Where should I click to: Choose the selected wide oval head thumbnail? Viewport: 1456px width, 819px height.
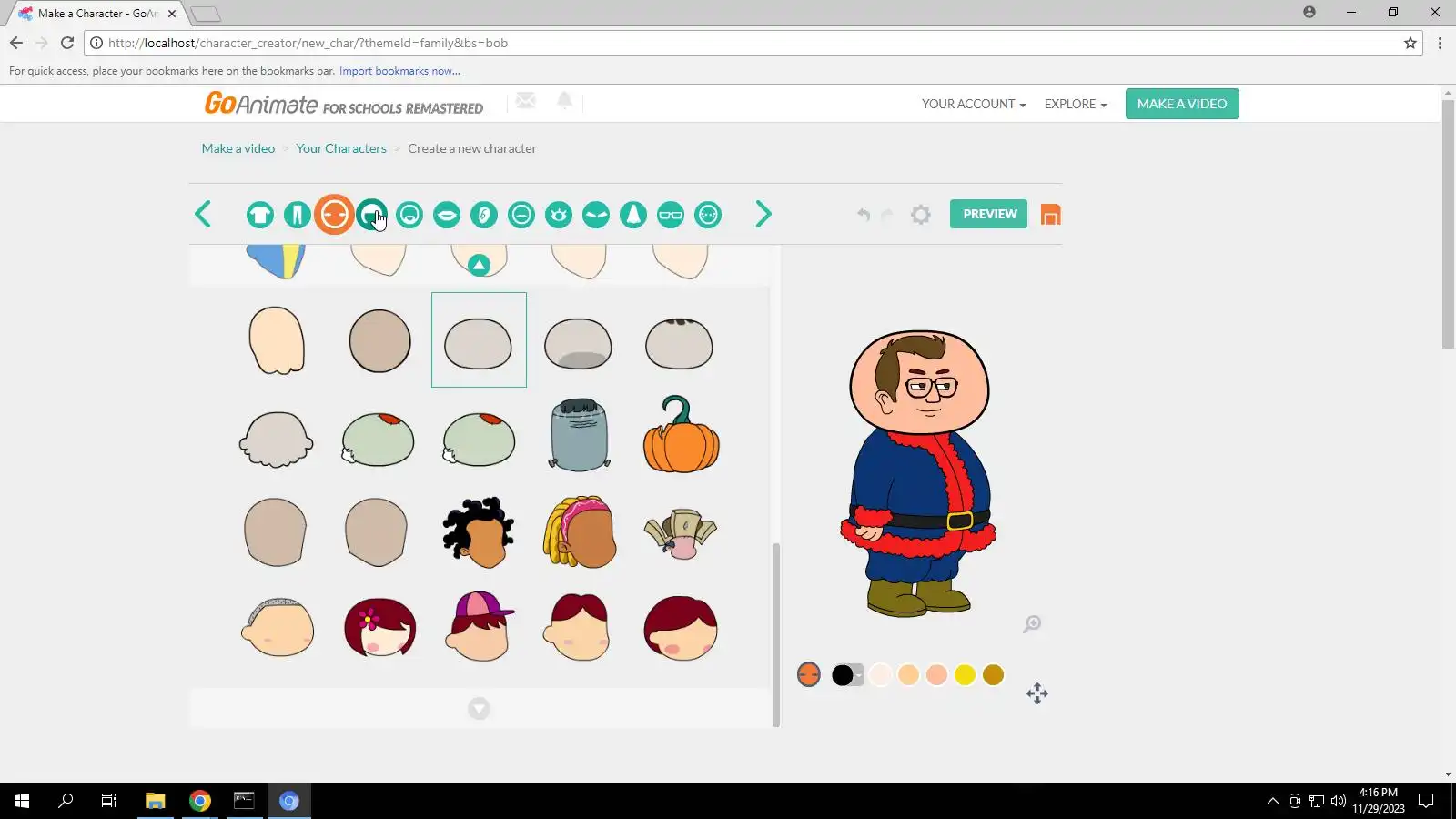[479, 339]
